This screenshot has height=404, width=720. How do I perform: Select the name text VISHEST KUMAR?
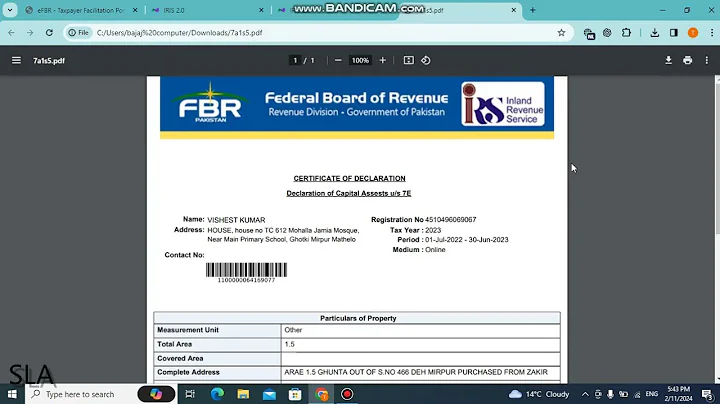coord(236,220)
